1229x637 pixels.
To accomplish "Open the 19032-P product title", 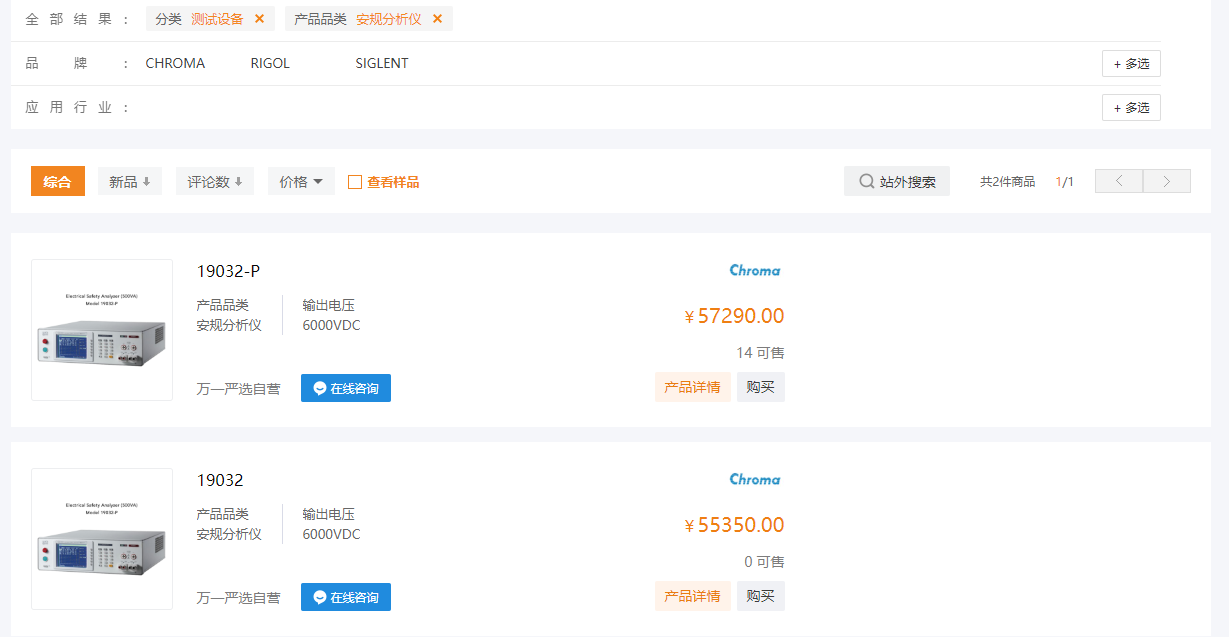I will click(x=228, y=271).
